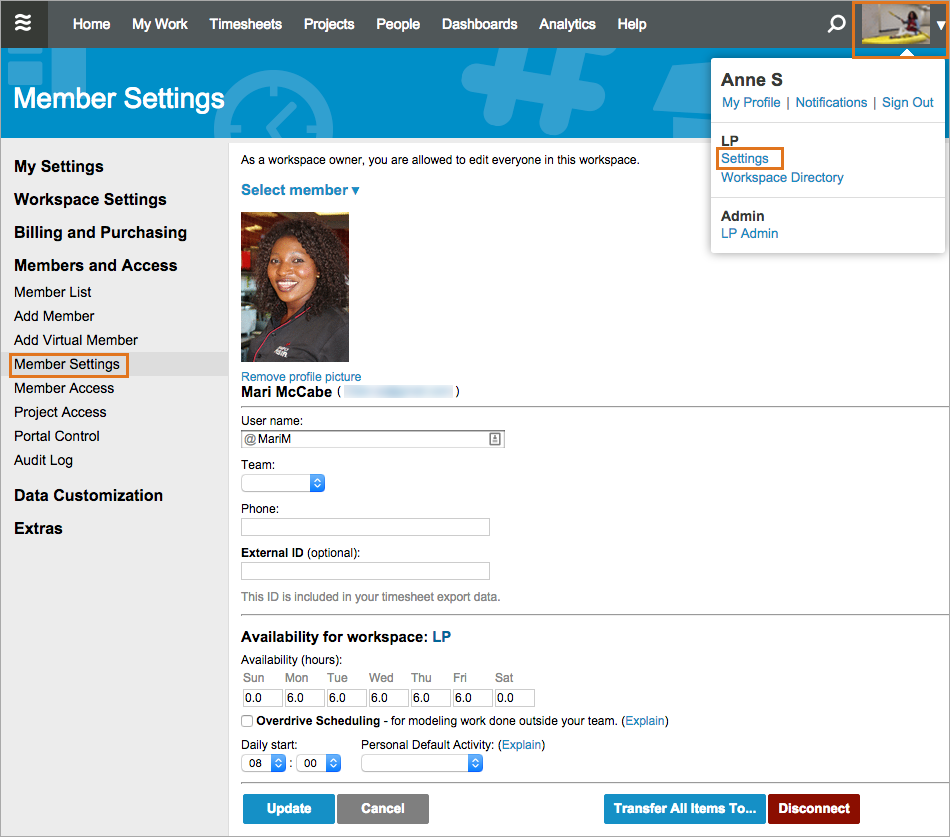Viewport: 950px width, 837px height.
Task: Enable the Overdrive Scheduling checkbox
Action: point(247,721)
